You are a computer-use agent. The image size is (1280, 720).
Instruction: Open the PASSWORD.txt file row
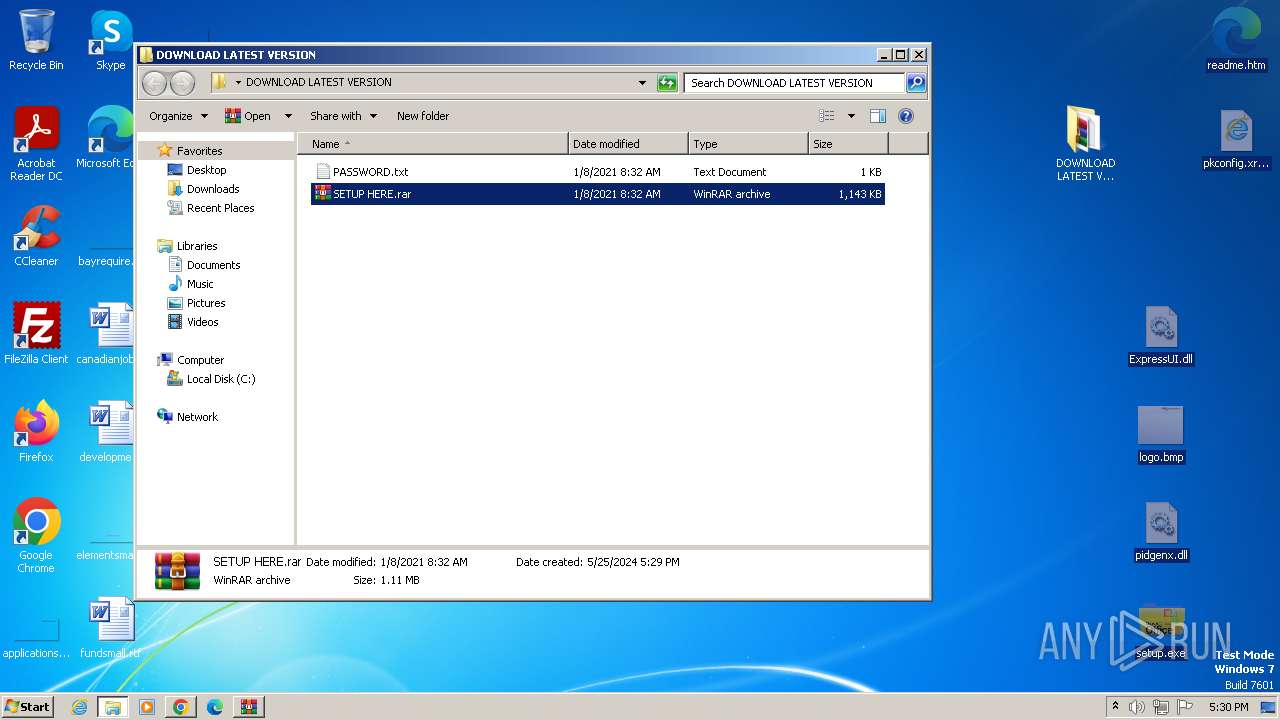[x=597, y=172]
